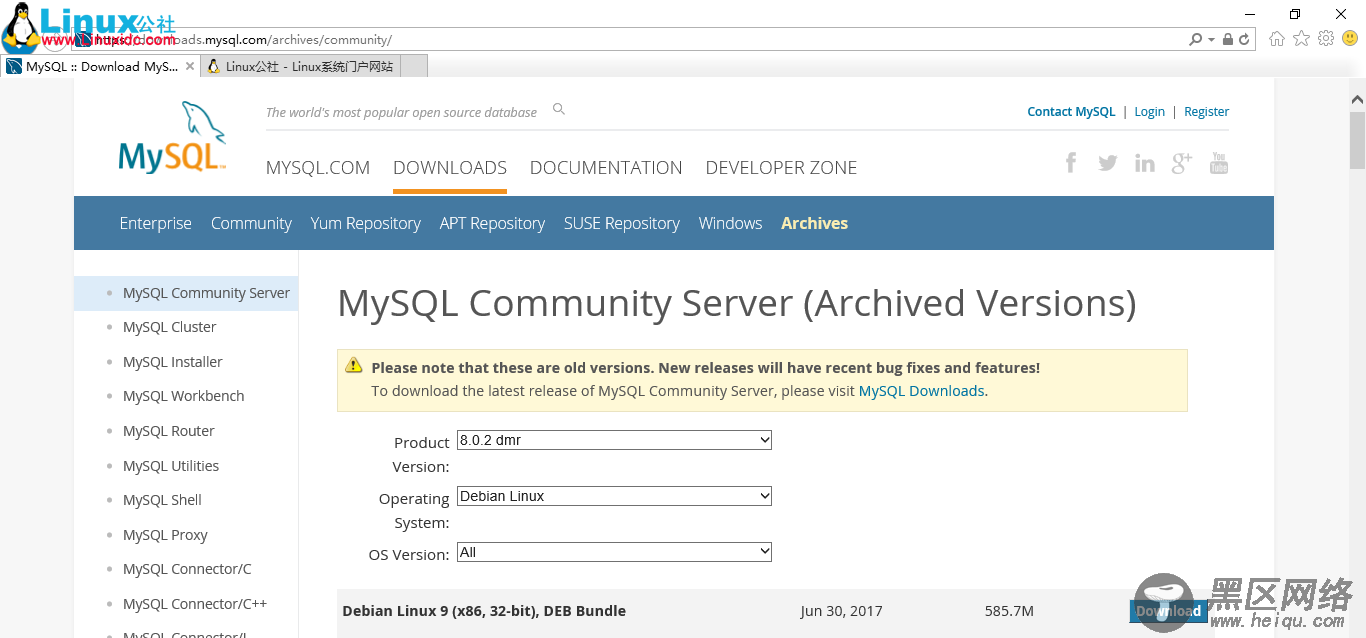
Task: Open MySQL Router in sidebar
Action: point(168,431)
